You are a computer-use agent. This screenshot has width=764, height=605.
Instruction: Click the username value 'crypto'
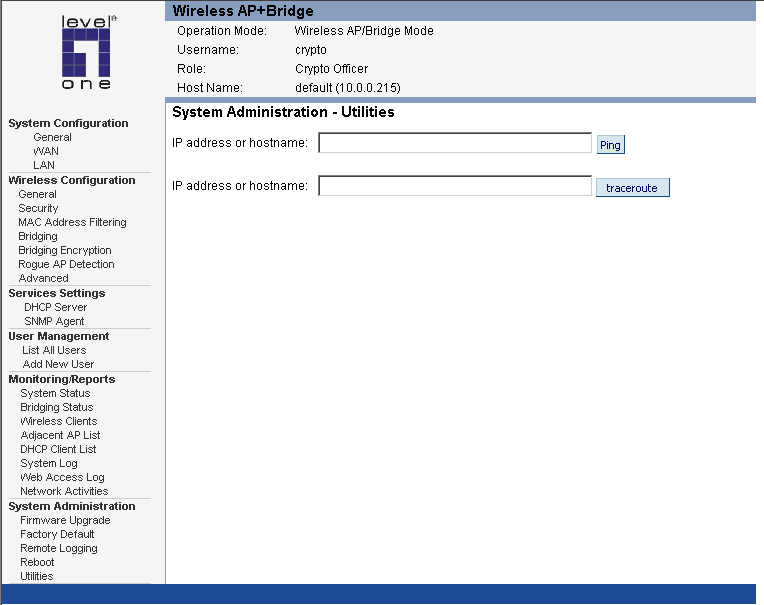pos(311,50)
